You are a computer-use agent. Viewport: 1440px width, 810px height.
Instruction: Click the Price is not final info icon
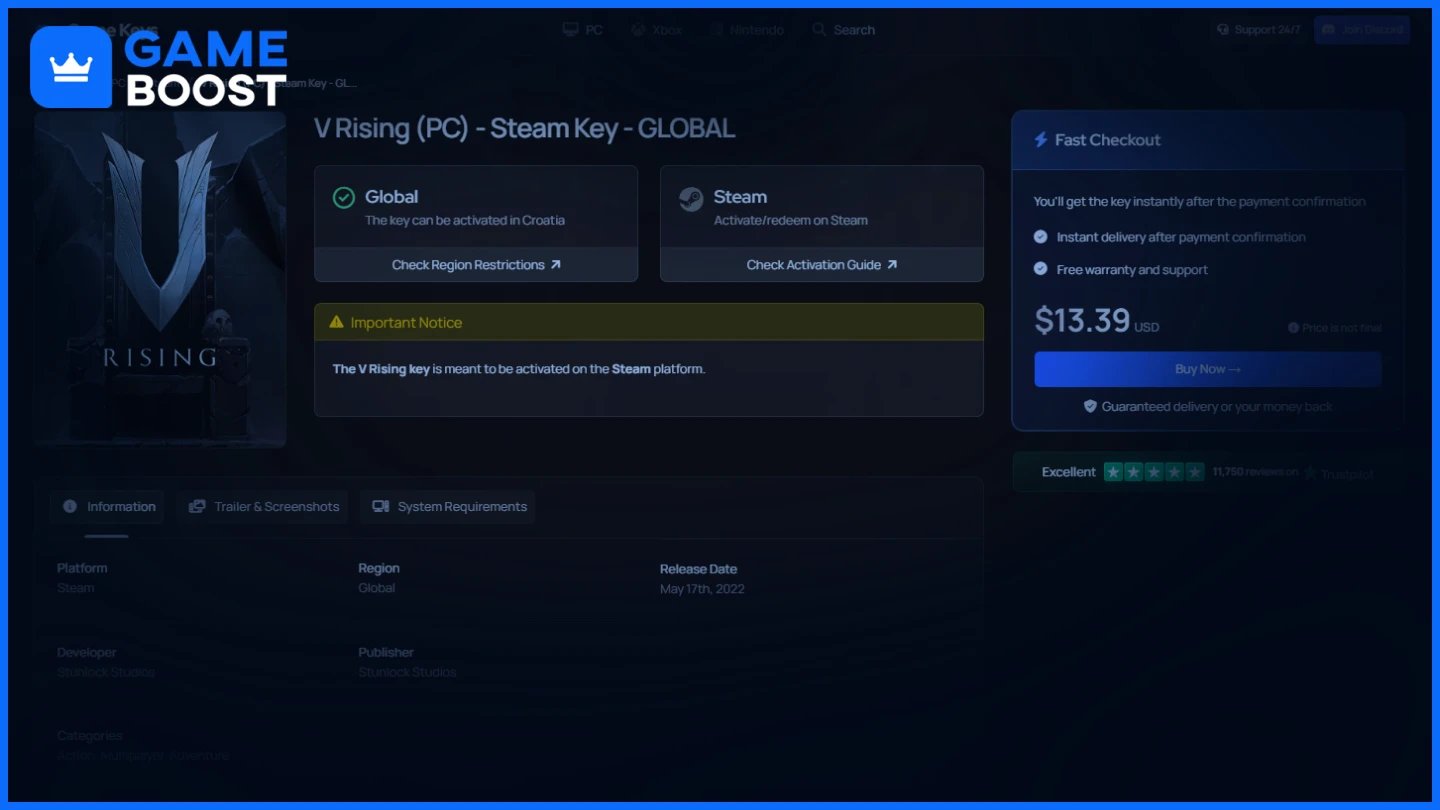(1293, 328)
